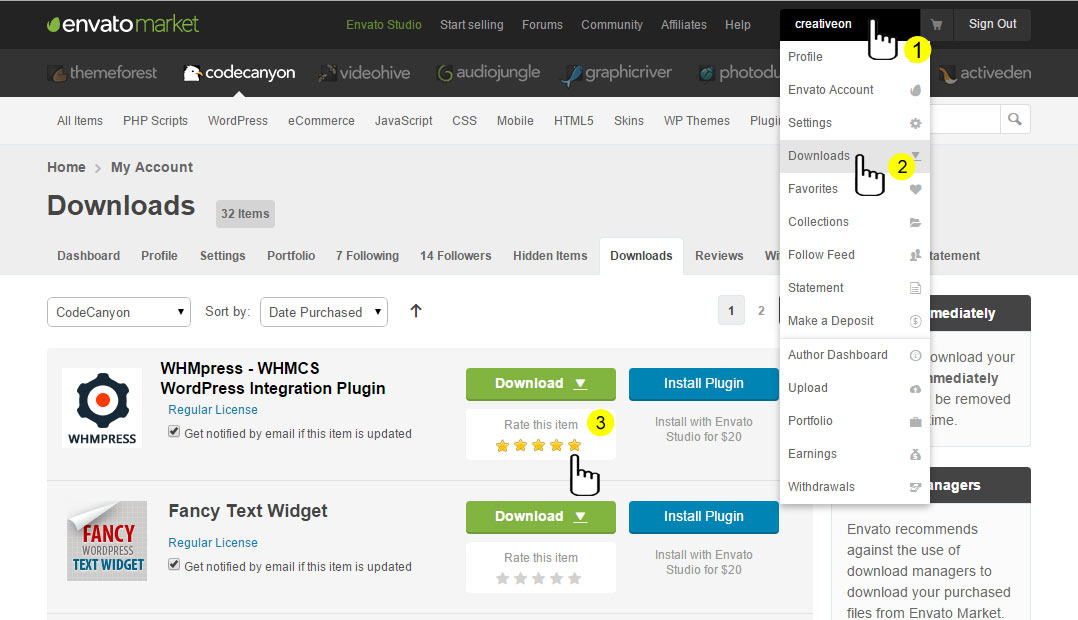This screenshot has width=1078, height=620.
Task: Choose Favorites in the user dropdown
Action: (x=855, y=189)
